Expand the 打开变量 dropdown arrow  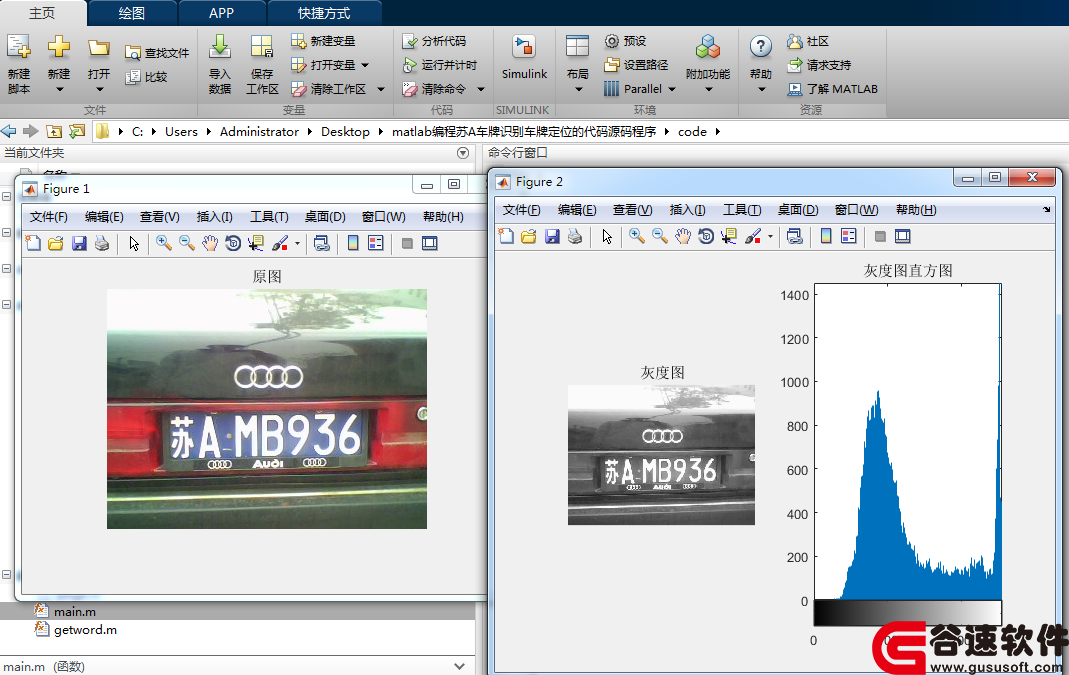click(365, 65)
